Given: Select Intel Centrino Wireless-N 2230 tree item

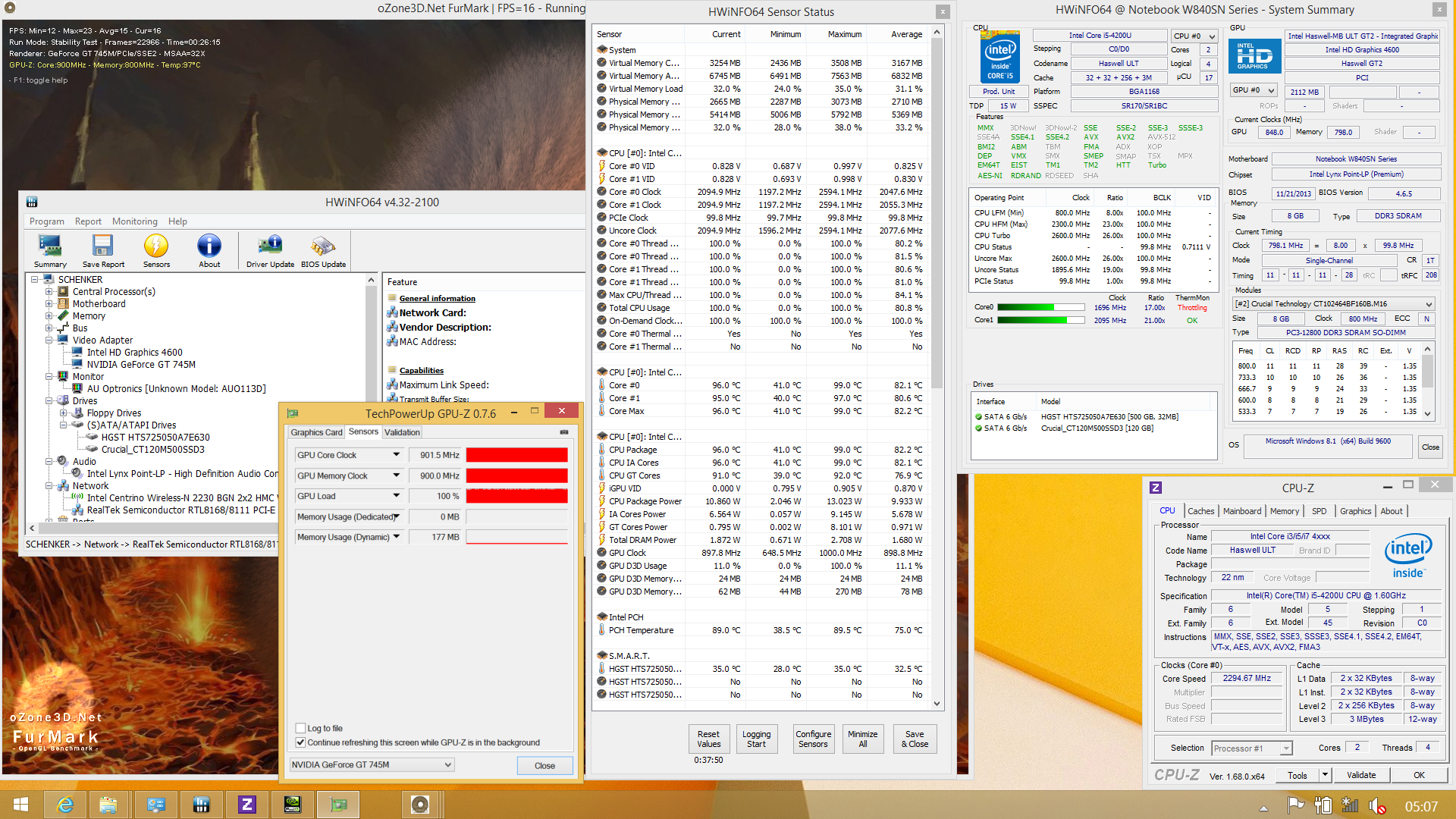Looking at the screenshot, I should [180, 498].
